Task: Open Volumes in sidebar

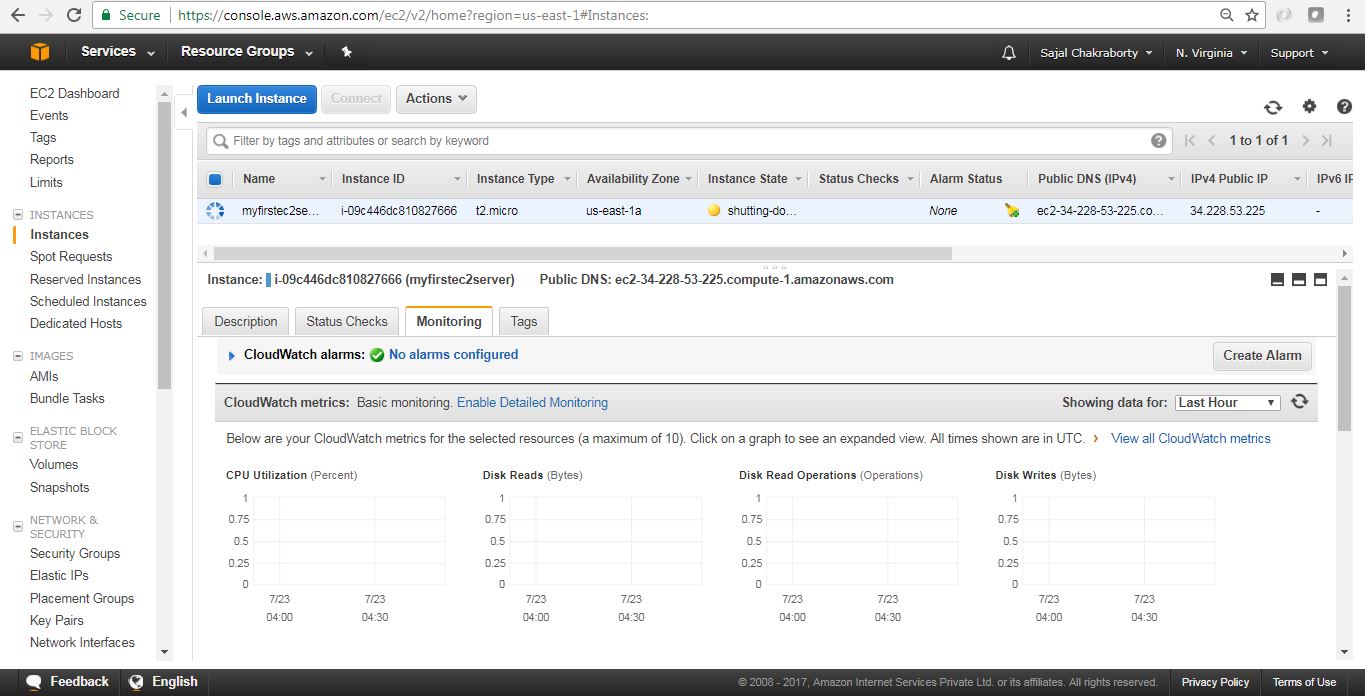Action: [54, 465]
